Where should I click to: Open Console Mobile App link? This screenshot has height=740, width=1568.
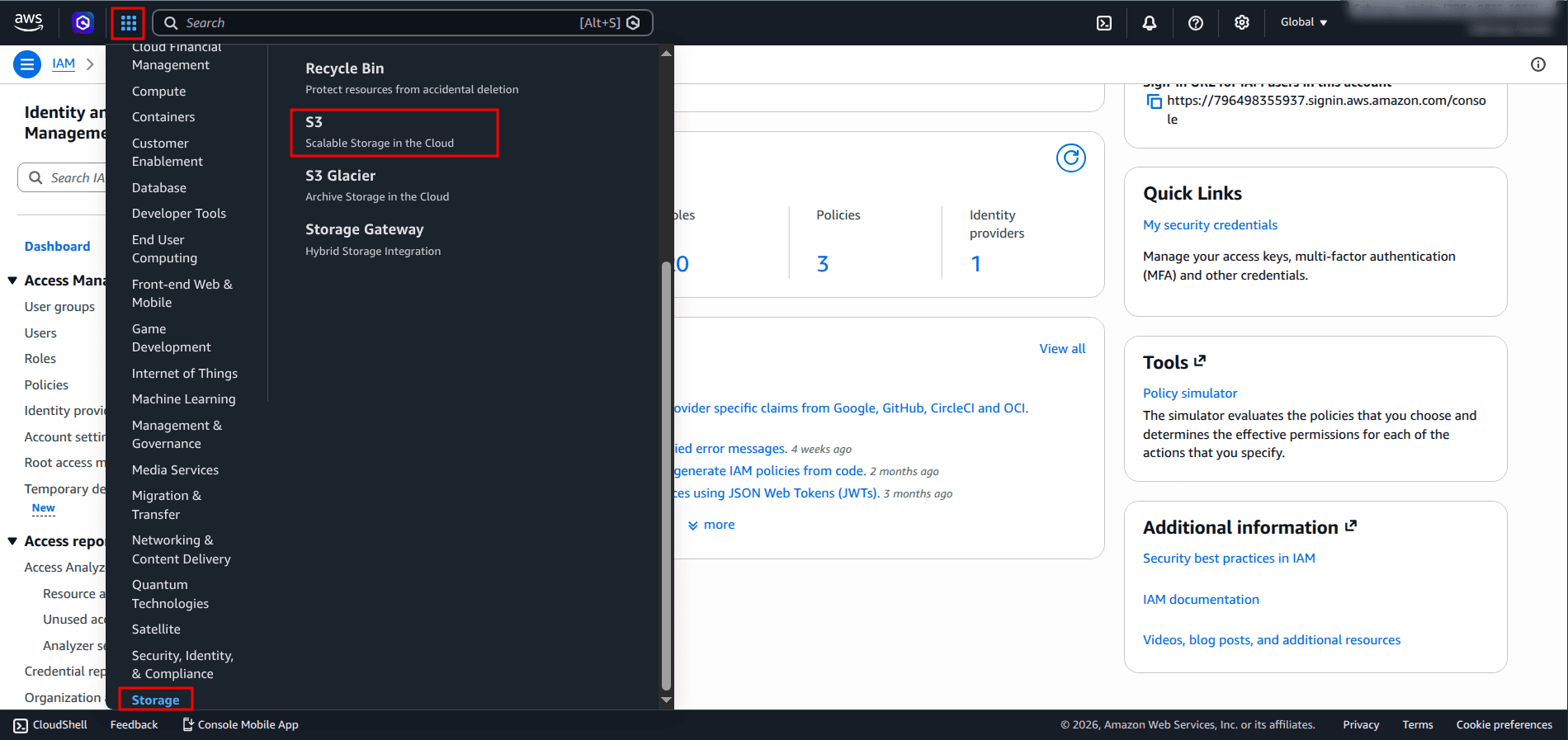point(240,724)
